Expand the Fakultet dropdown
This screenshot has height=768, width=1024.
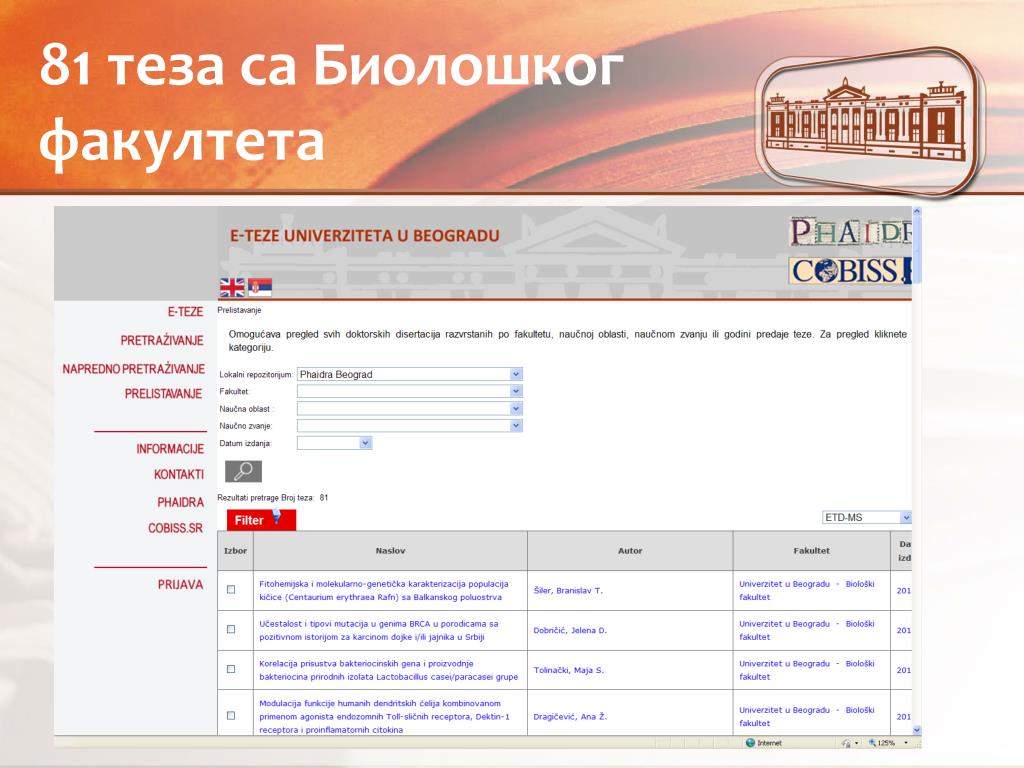pos(409,391)
